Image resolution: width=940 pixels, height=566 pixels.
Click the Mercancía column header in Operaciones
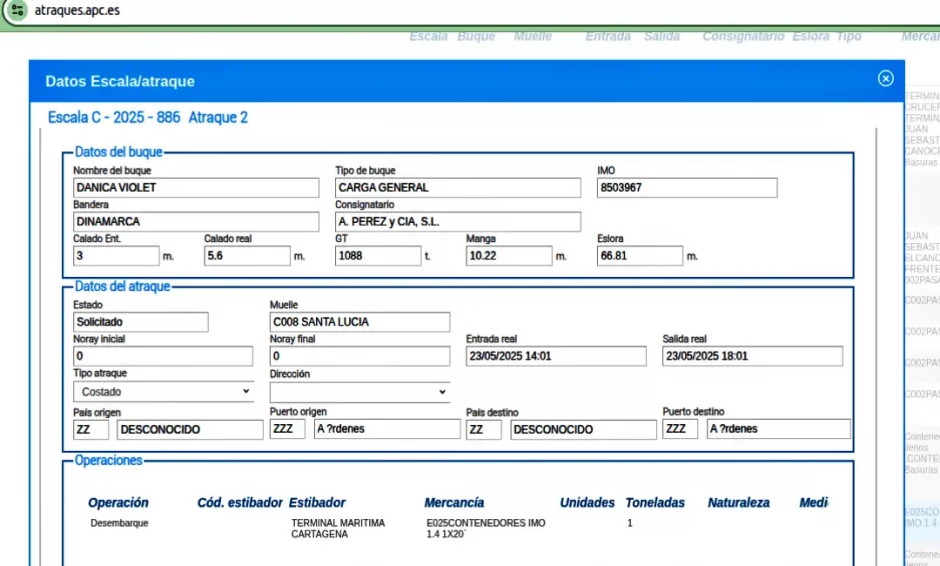(454, 503)
